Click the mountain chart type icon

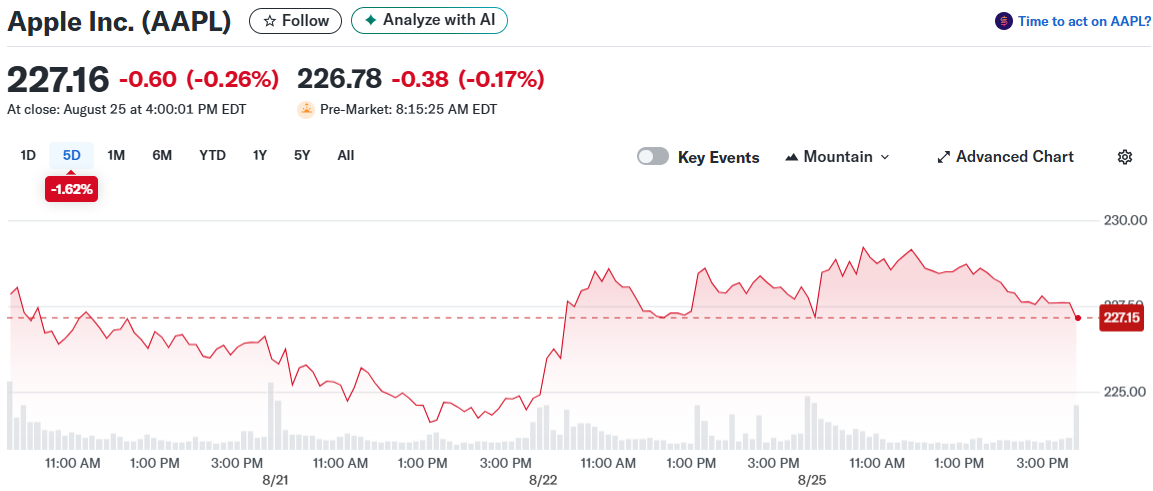click(x=792, y=157)
